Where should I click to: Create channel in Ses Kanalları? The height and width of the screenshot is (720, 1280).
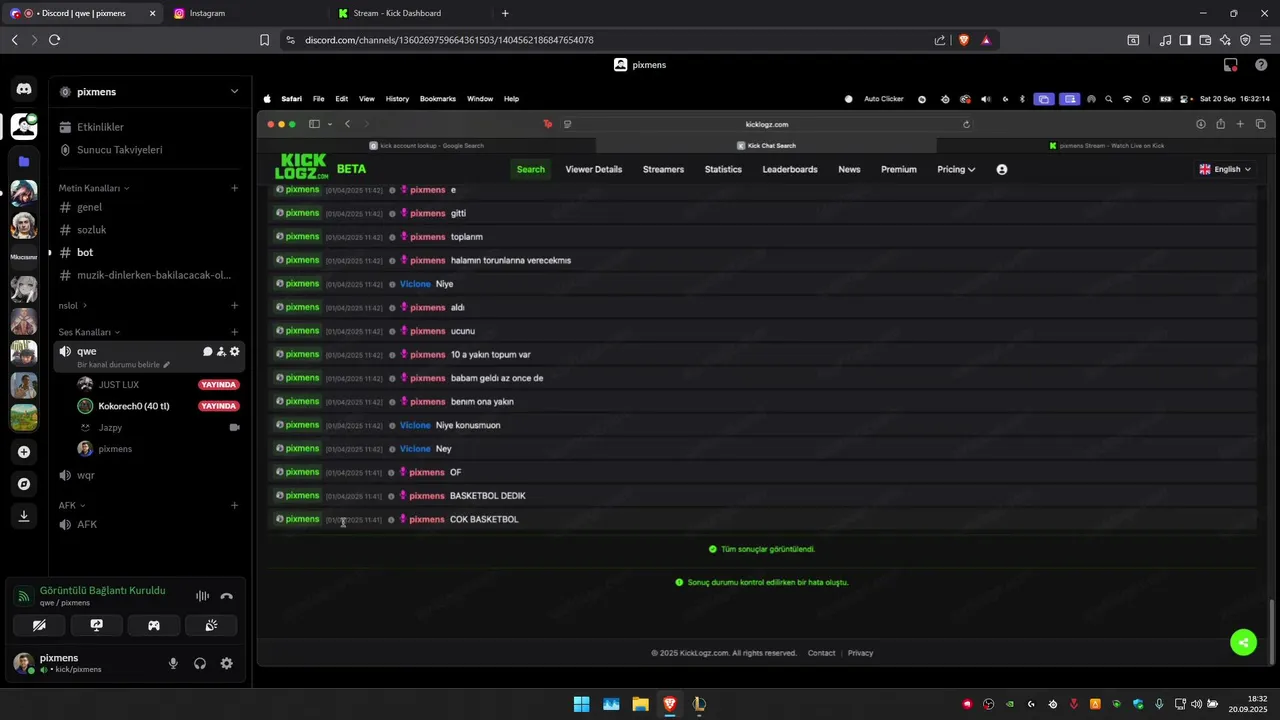point(235,332)
